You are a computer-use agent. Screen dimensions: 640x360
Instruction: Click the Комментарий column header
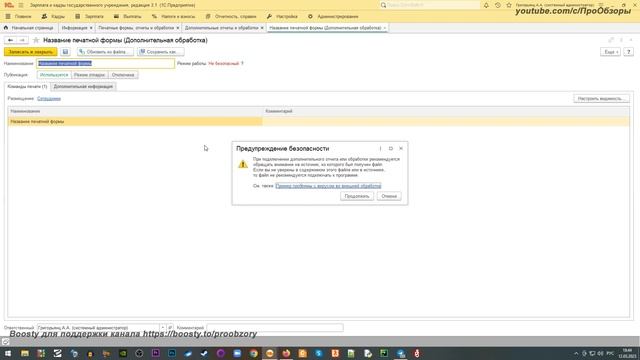point(446,111)
